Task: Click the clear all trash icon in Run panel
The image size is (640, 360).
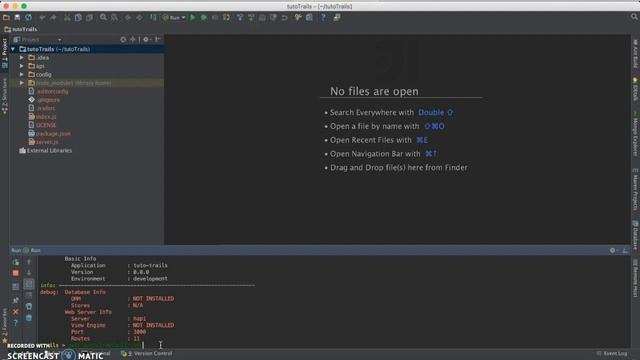Action: [x=29, y=318]
